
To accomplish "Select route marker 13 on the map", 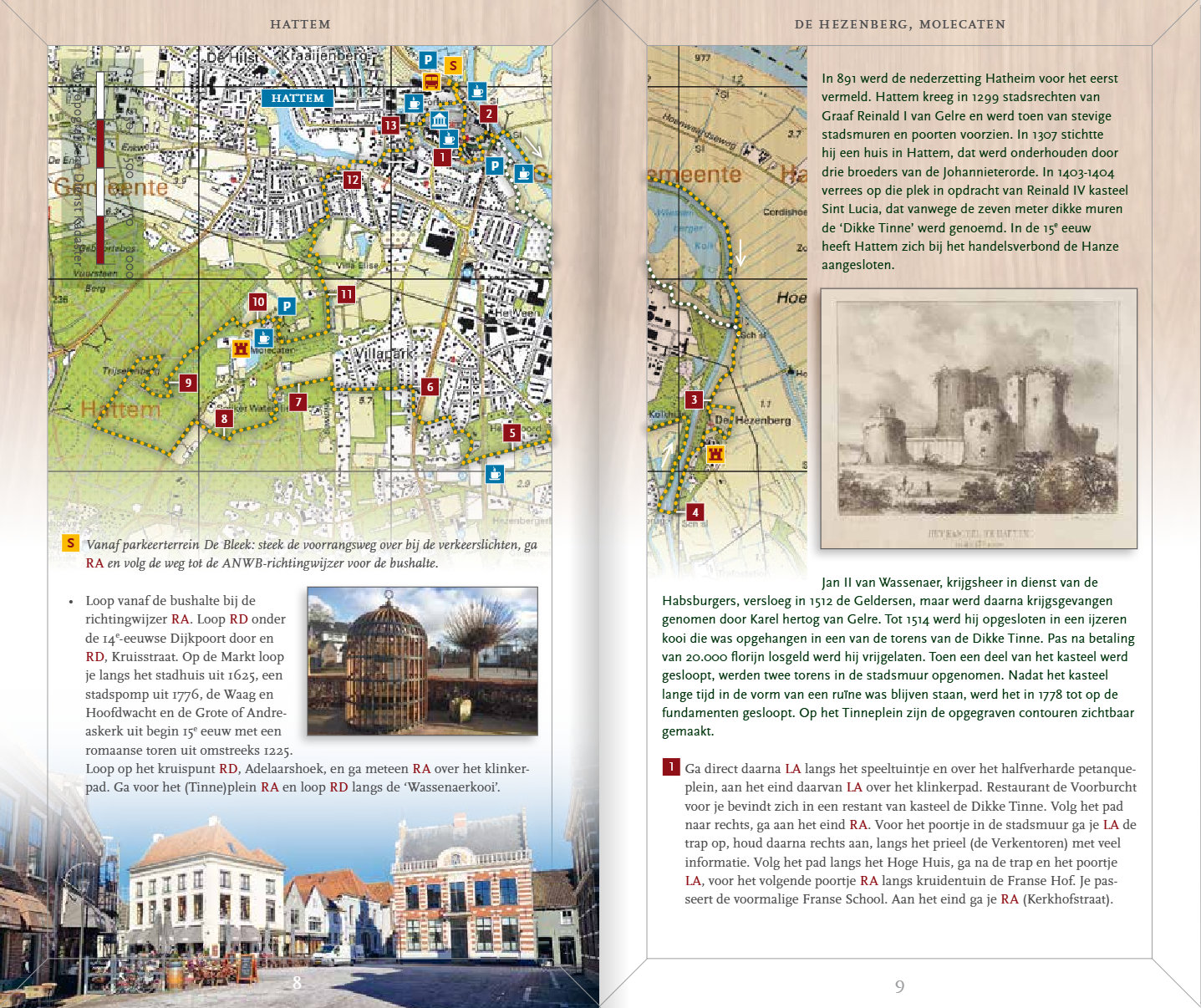I will click(390, 125).
